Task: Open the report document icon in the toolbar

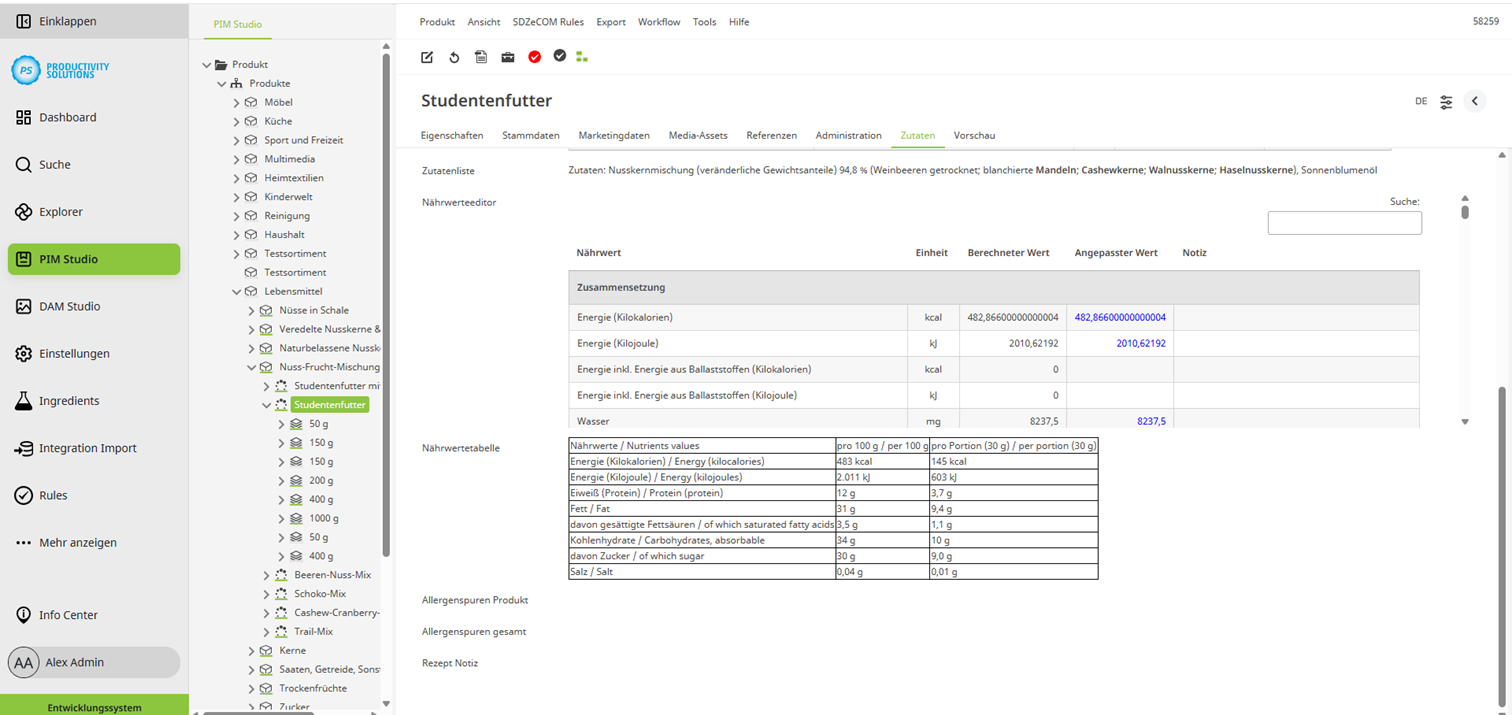Action: click(x=480, y=57)
